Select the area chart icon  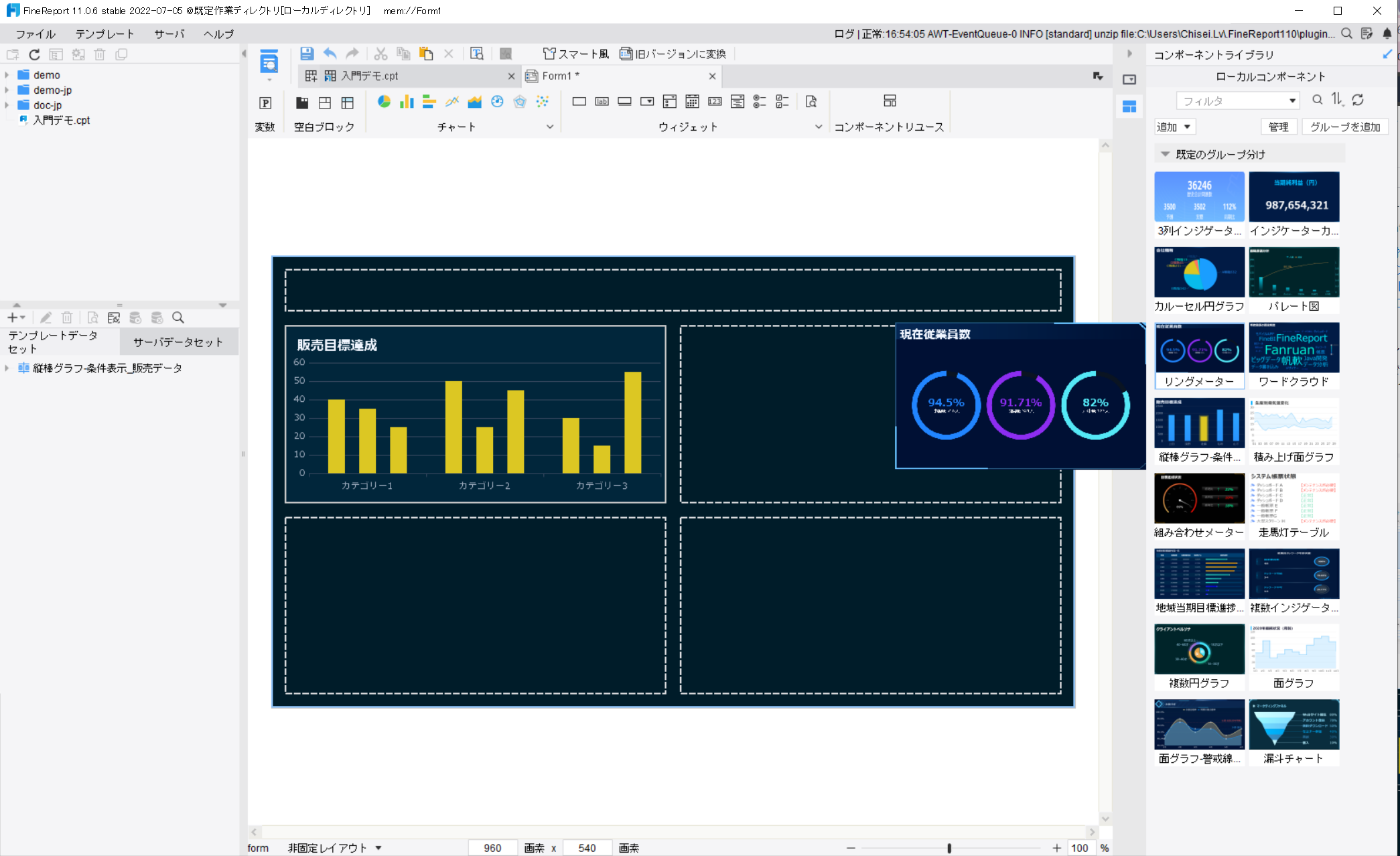coord(475,102)
